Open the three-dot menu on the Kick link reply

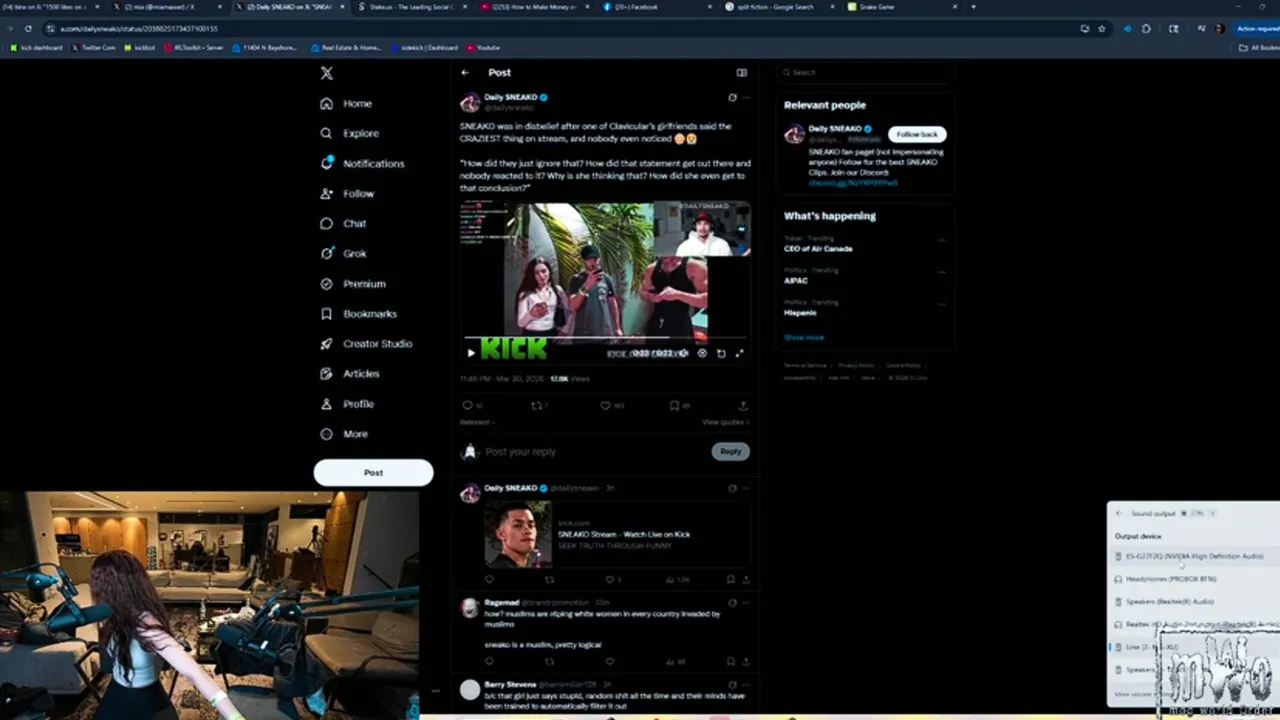click(x=746, y=488)
